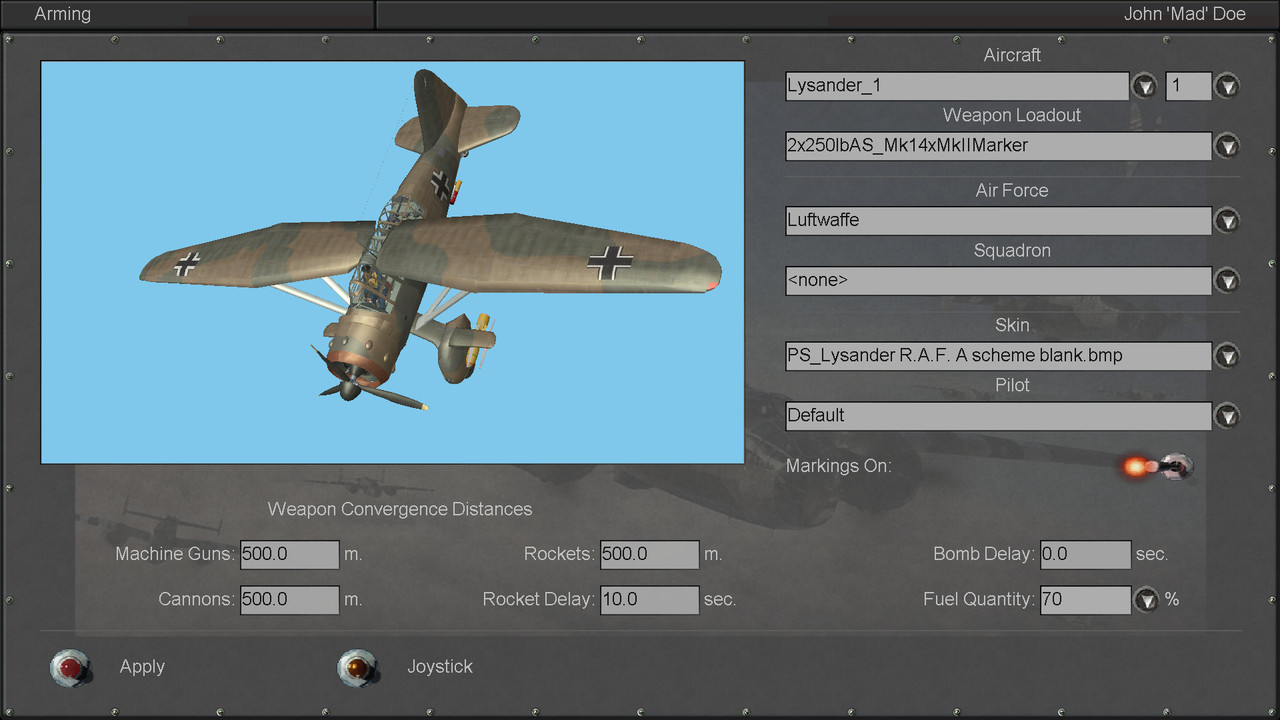Click the Joystick label text
Viewport: 1280px width, 720px height.
(440, 667)
